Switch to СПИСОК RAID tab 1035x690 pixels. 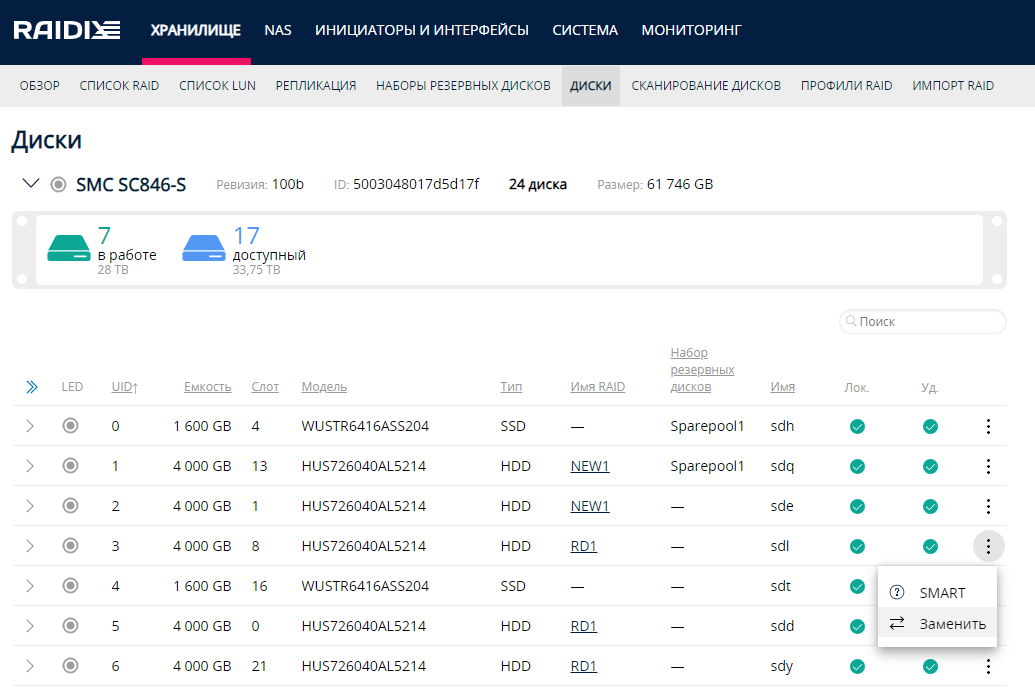119,86
